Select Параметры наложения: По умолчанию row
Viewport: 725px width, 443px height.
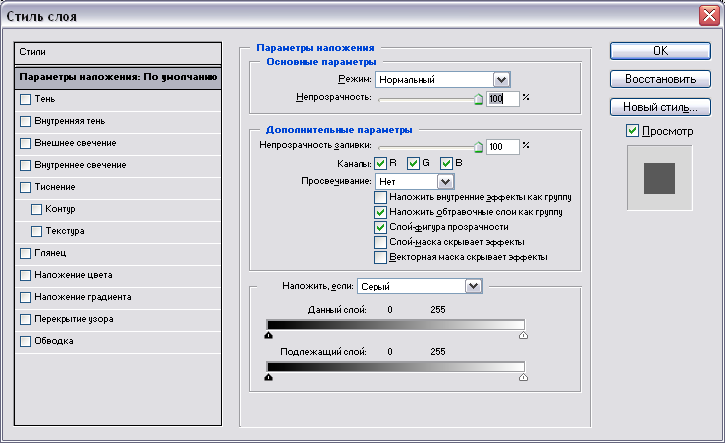[x=118, y=77]
